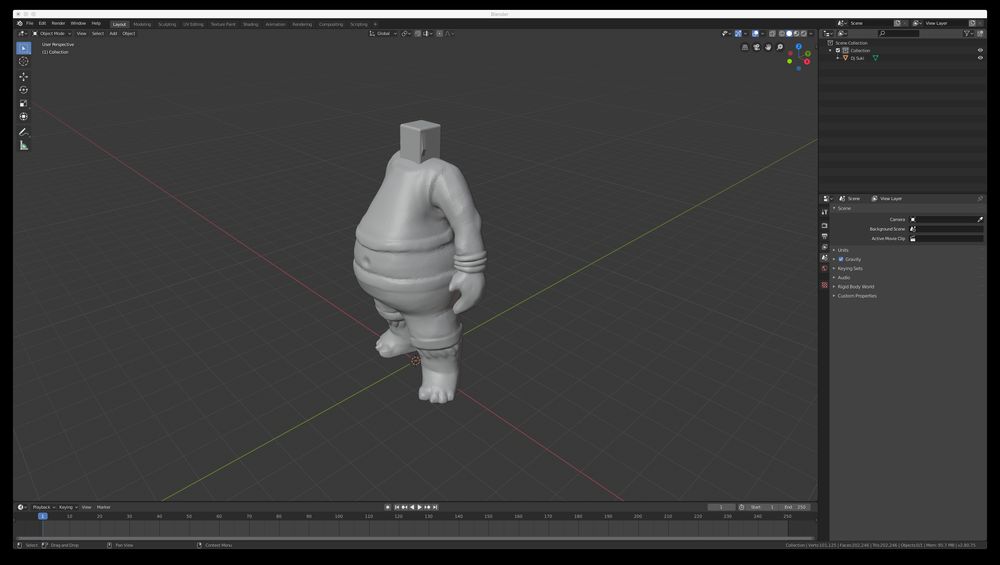The height and width of the screenshot is (565, 1000).
Task: Click the Camera eyedropper icon
Action: tap(980, 219)
